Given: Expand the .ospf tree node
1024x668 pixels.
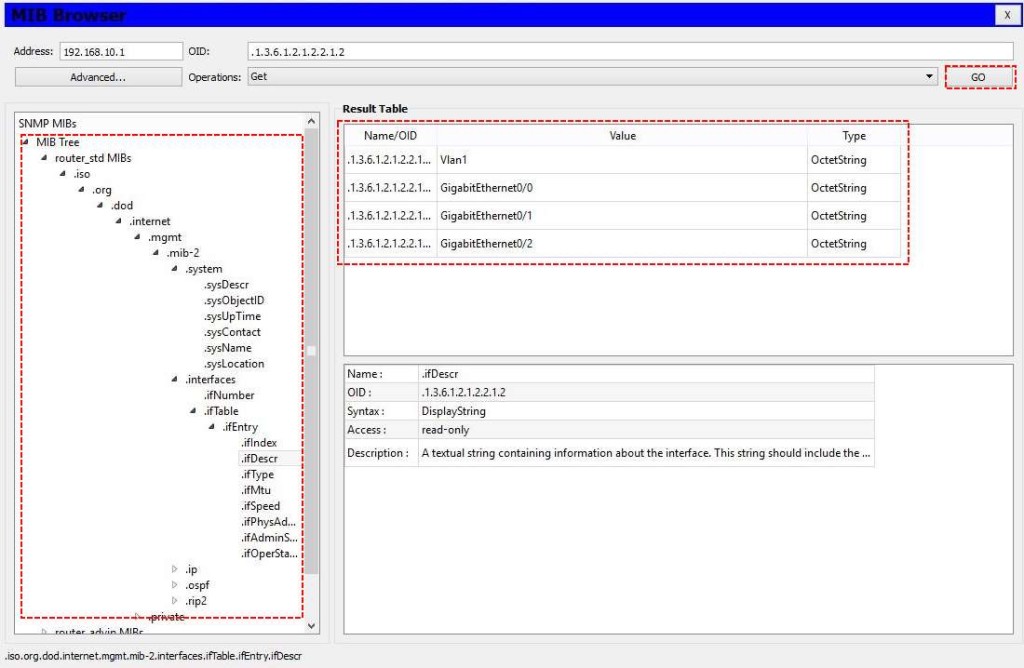Looking at the screenshot, I should (174, 585).
